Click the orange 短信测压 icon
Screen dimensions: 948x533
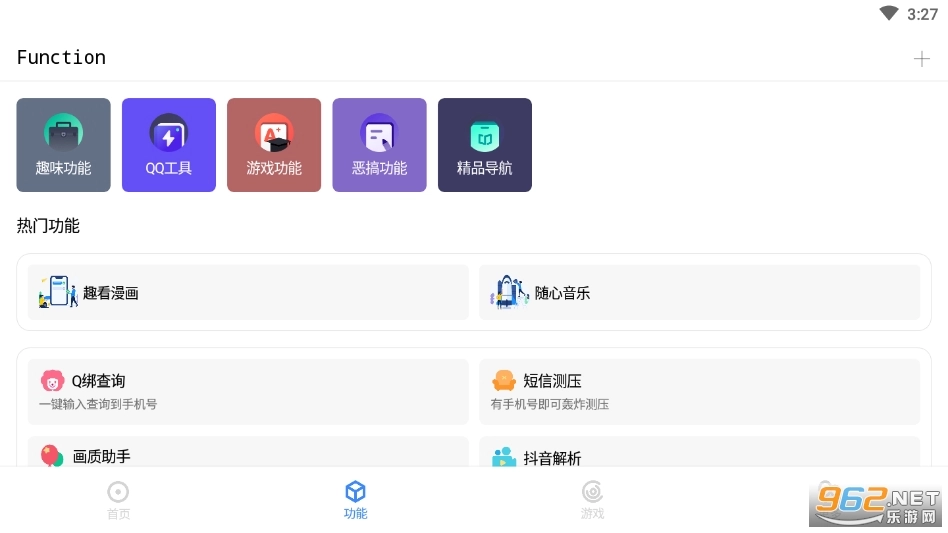[x=504, y=381]
